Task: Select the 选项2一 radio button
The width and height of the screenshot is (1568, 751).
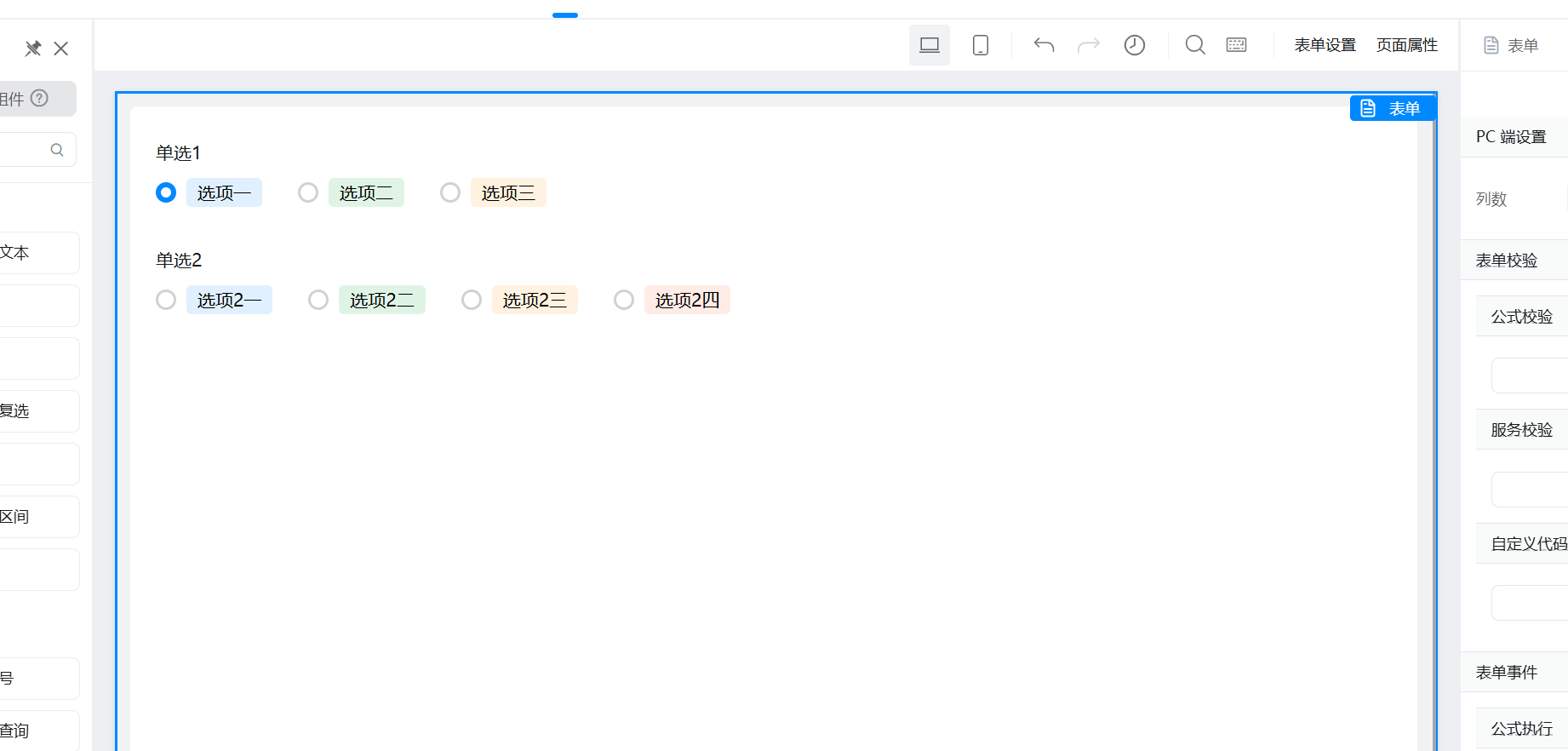Action: click(x=166, y=300)
